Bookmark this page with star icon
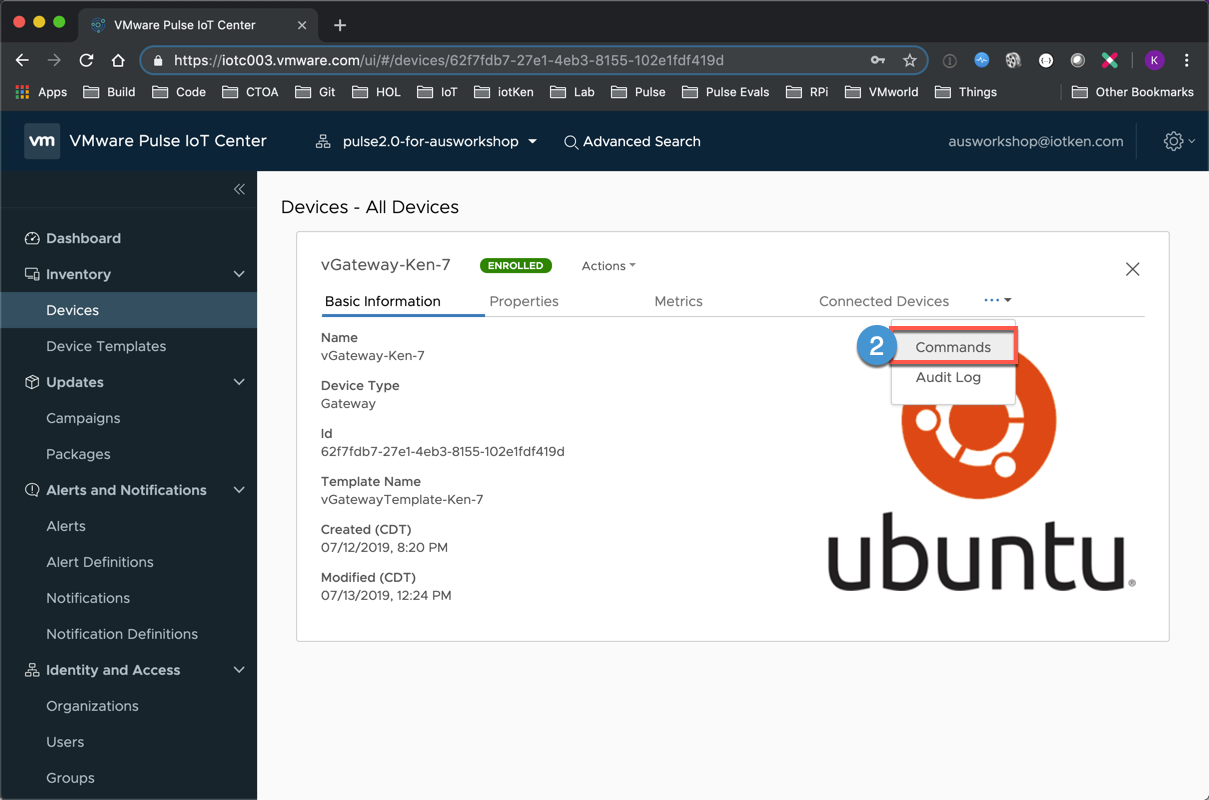 pyautogui.click(x=909, y=60)
